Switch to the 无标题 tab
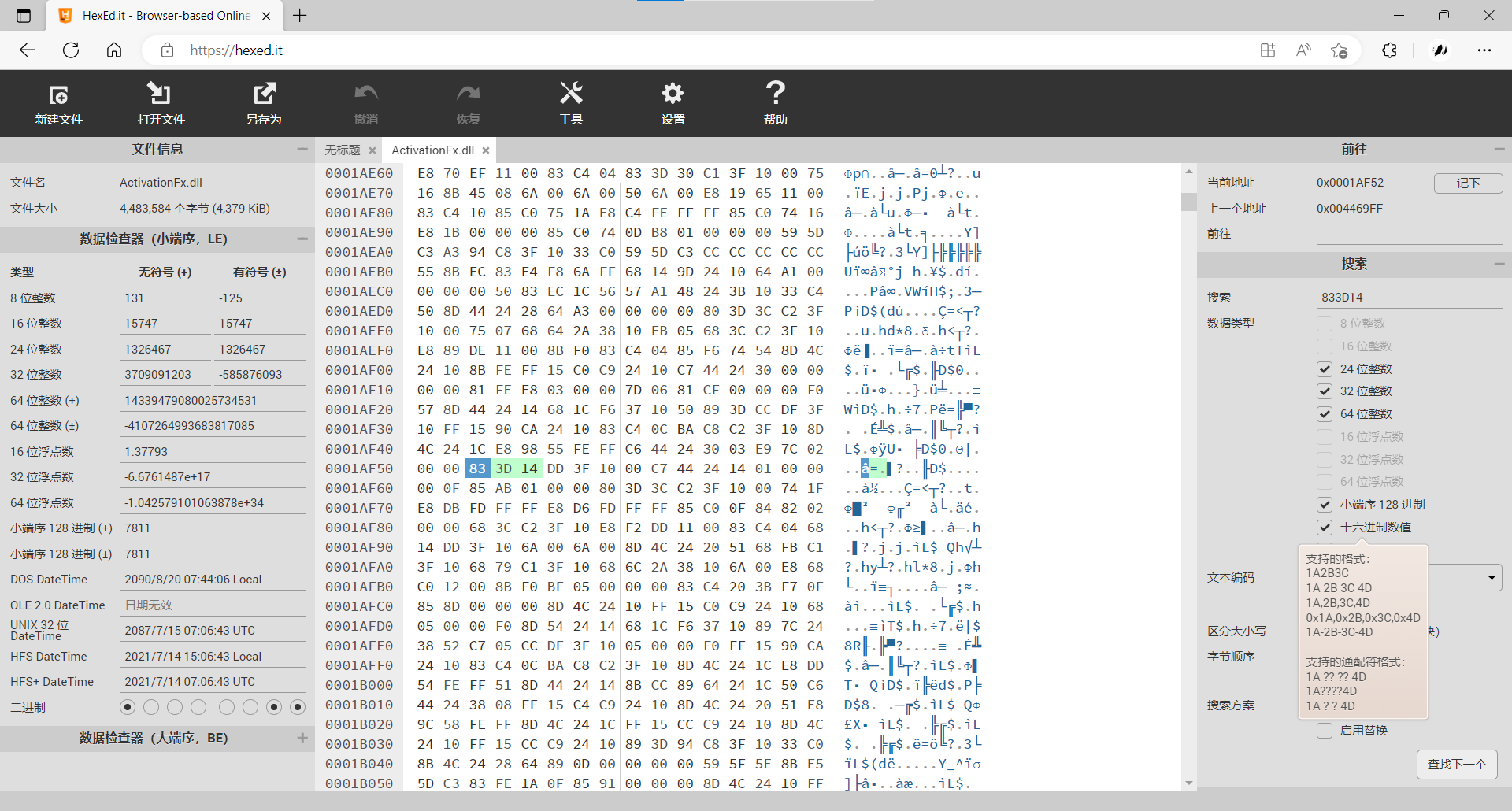The width and height of the screenshot is (1512, 811). point(343,150)
